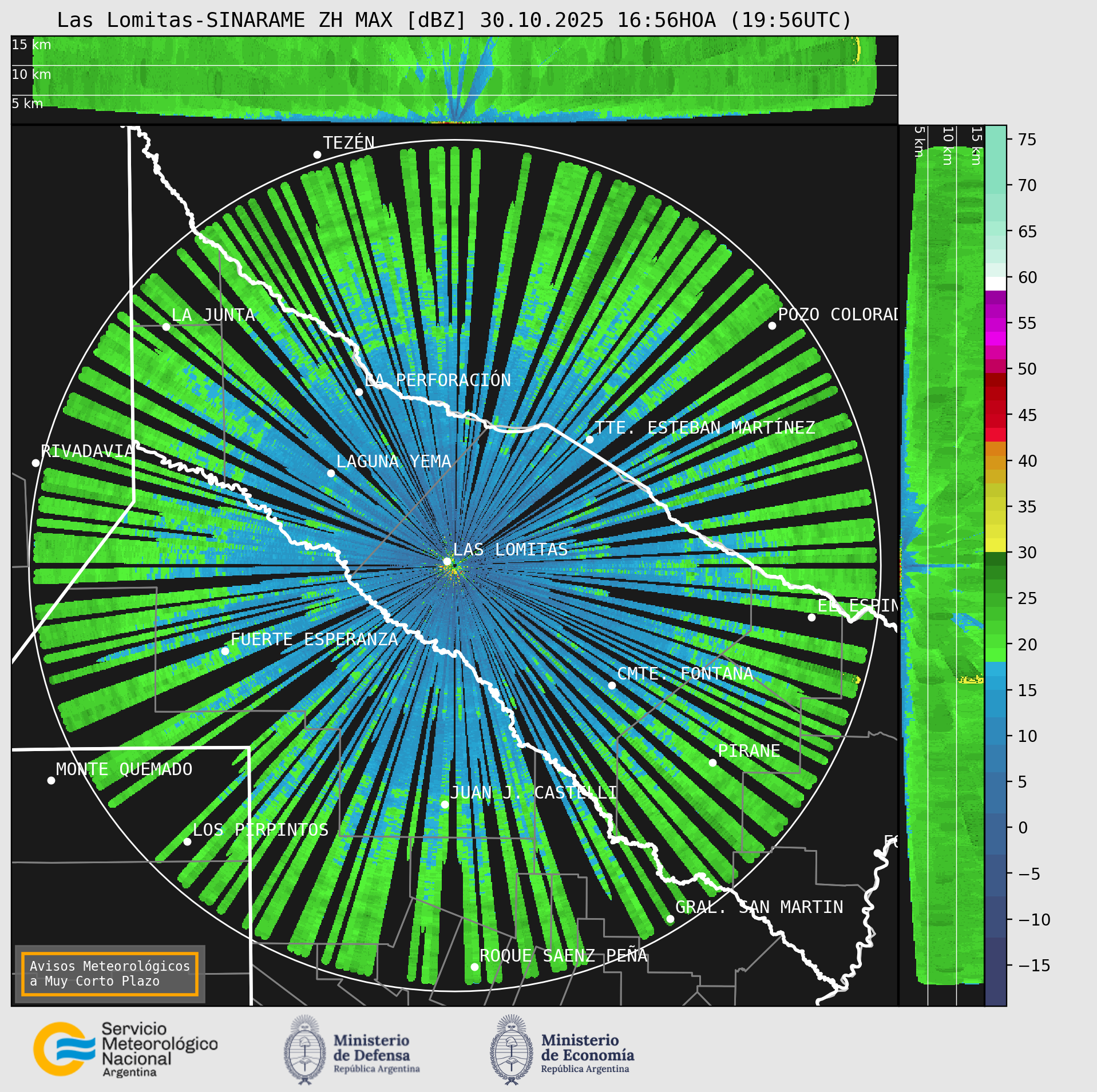Click the 15 km label in top cross-section
The height and width of the screenshot is (1092, 1097).
(31, 45)
